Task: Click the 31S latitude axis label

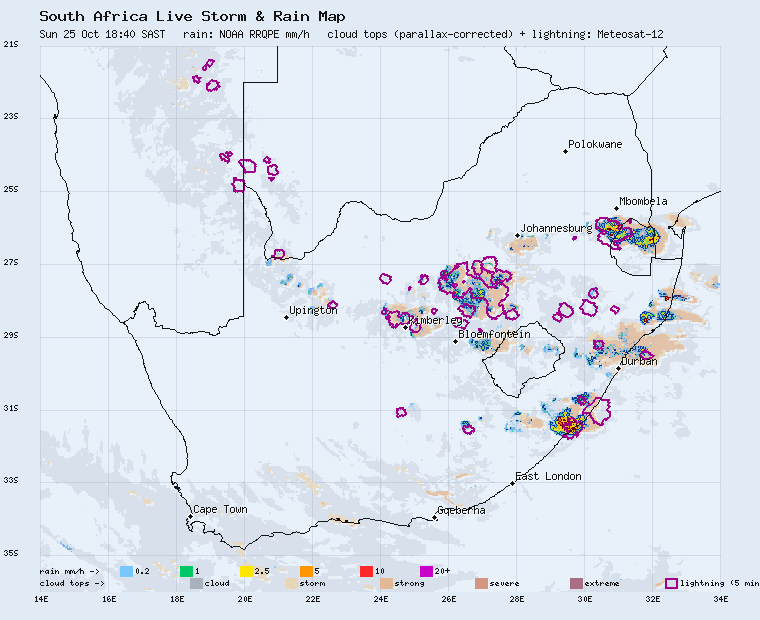Action: [11, 408]
